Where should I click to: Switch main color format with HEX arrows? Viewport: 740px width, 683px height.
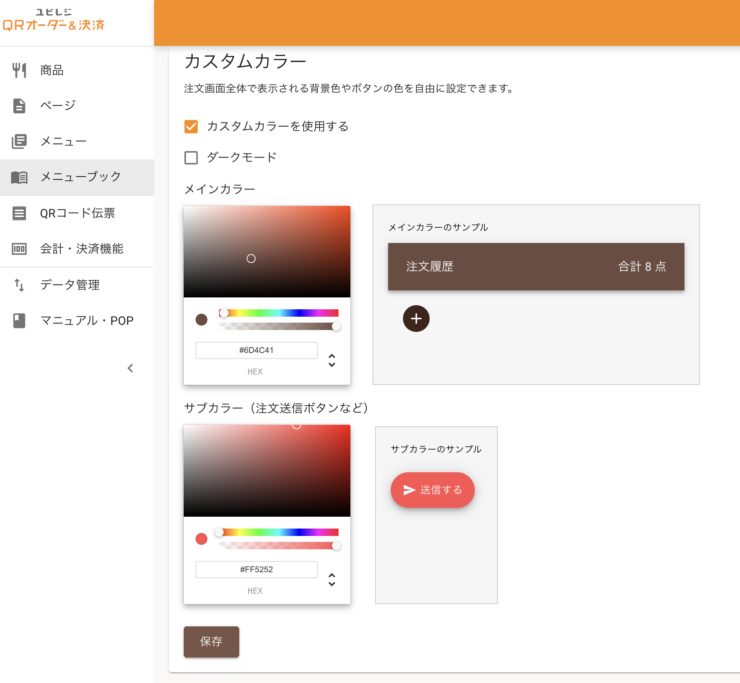click(332, 360)
